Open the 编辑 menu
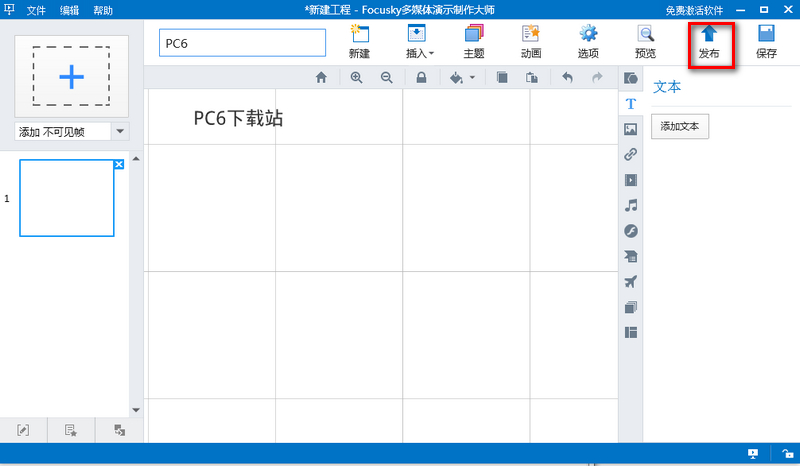This screenshot has height=466, width=800. (x=69, y=10)
